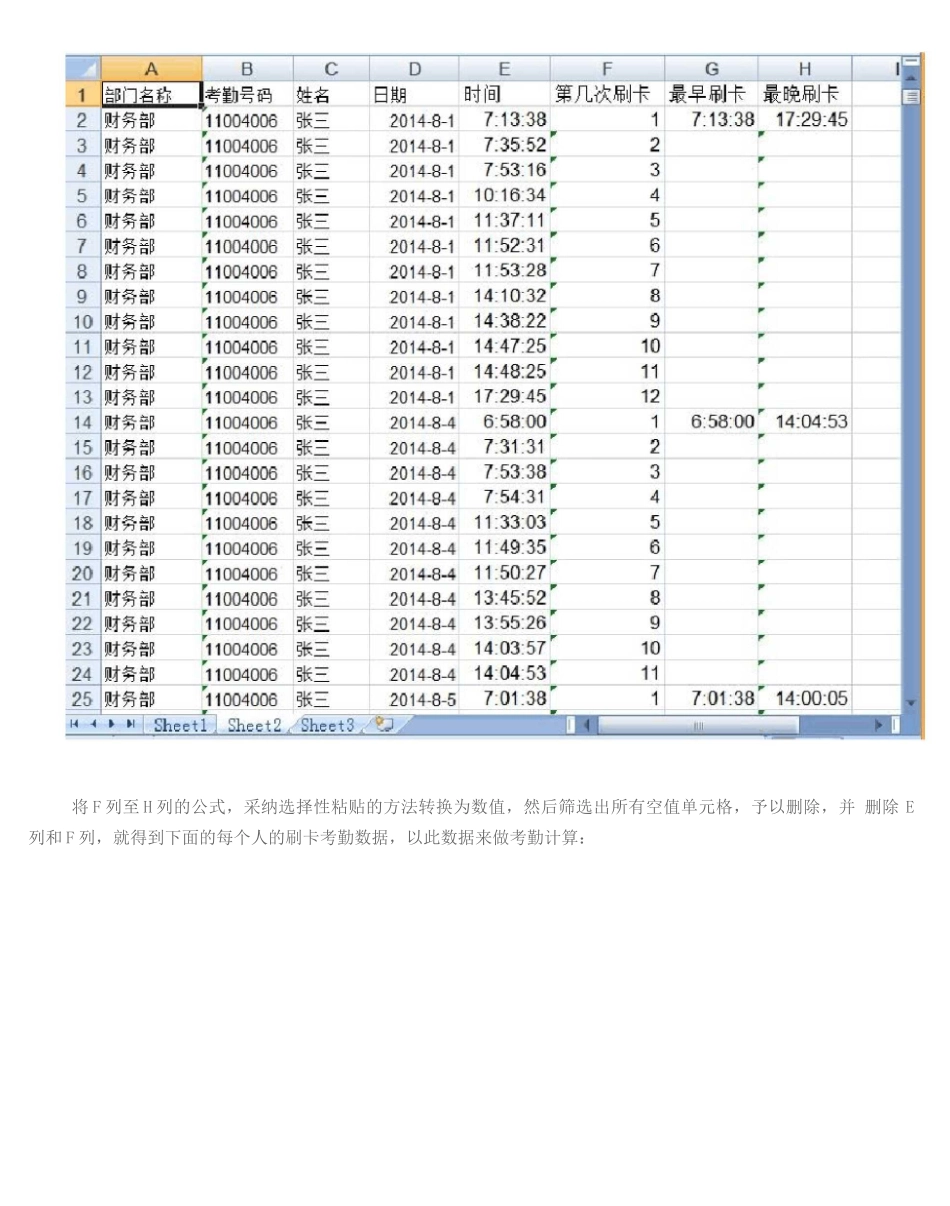Screen dimensions: 950x1206
Task: Click the first-sheet navigation arrow
Action: [x=75, y=725]
